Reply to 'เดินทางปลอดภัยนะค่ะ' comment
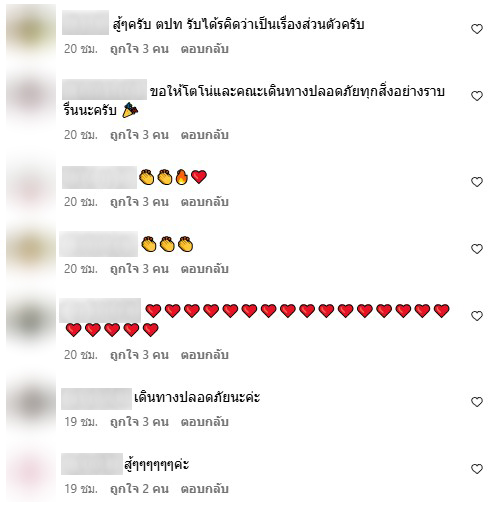Viewport: 495px width, 508px height. [x=204, y=422]
